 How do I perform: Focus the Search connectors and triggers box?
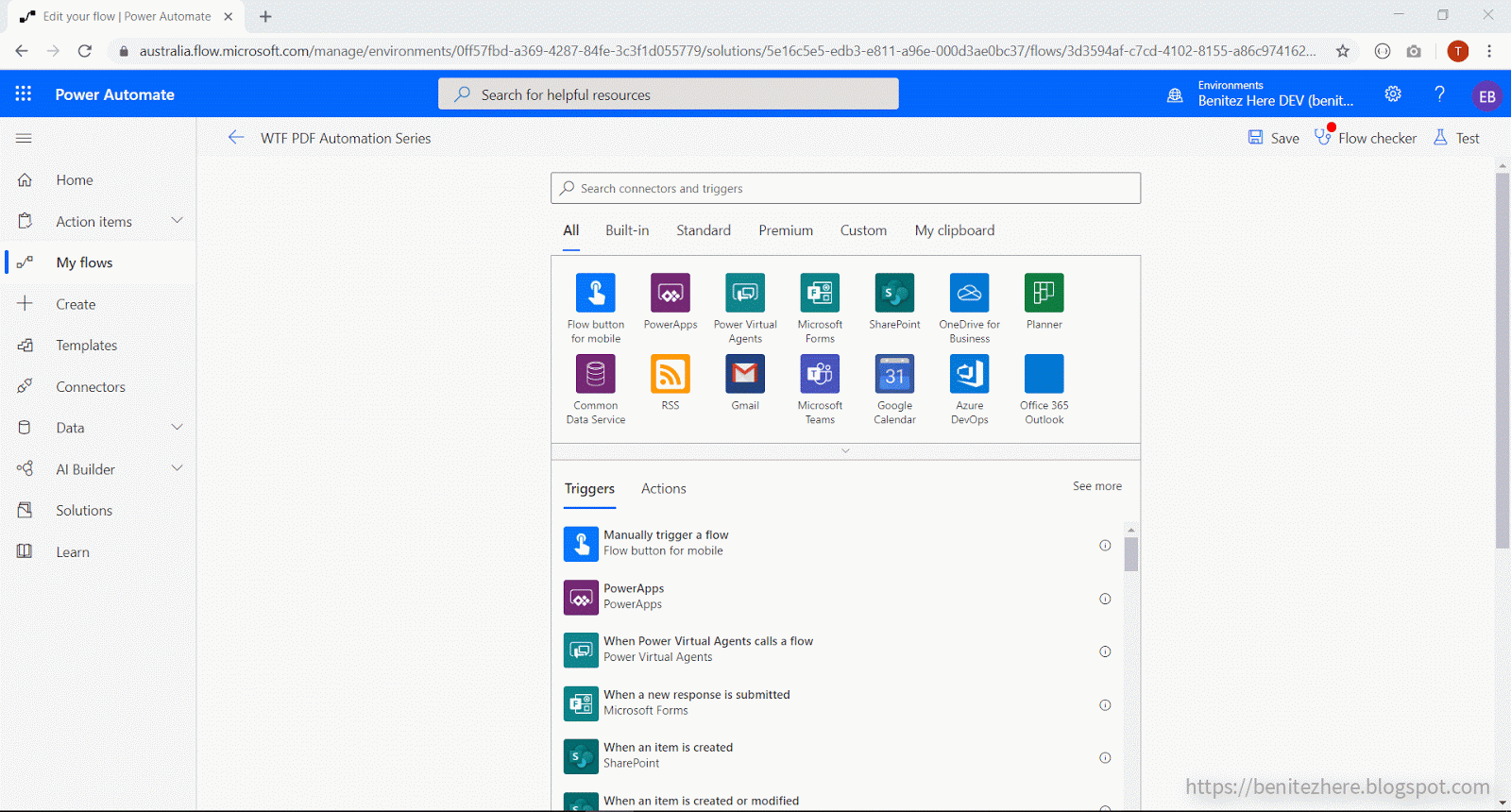[845, 188]
